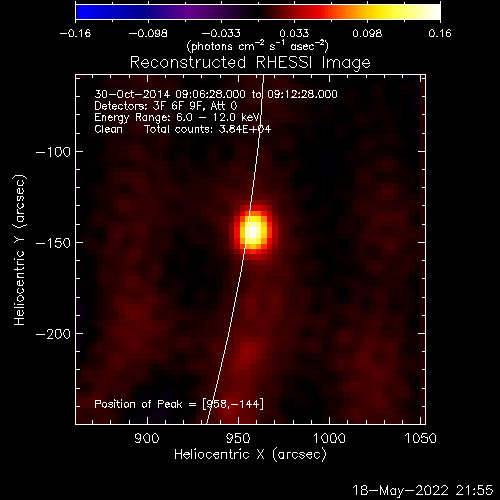500x500 pixels.
Task: Click the date and time range text
Action: [216, 94]
